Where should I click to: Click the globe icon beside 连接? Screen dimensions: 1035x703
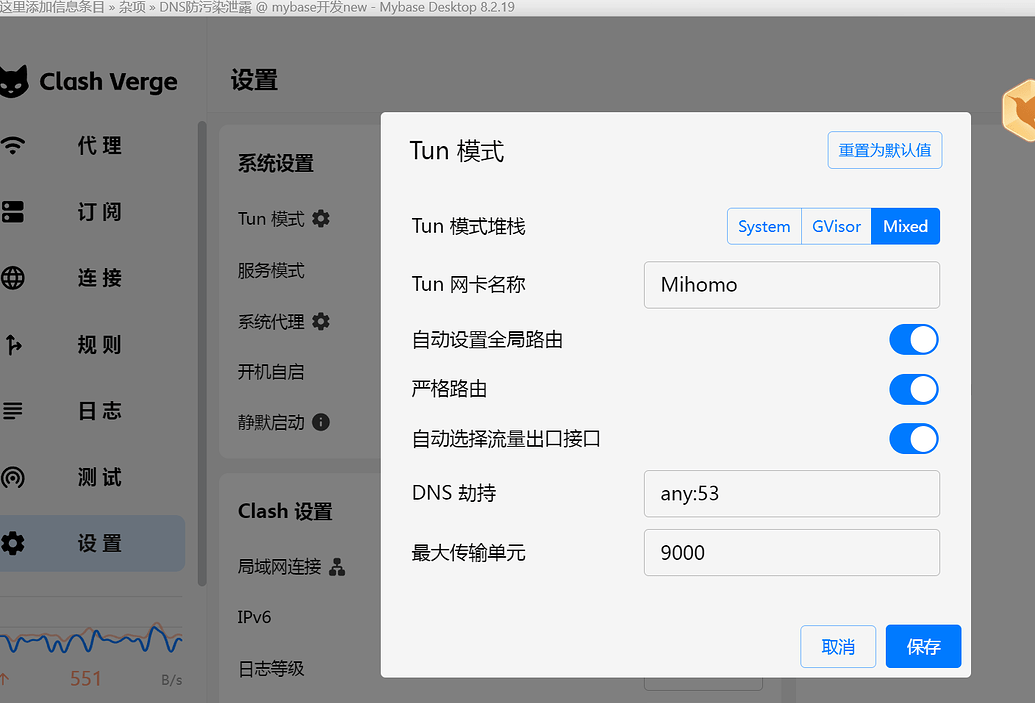tap(13, 278)
